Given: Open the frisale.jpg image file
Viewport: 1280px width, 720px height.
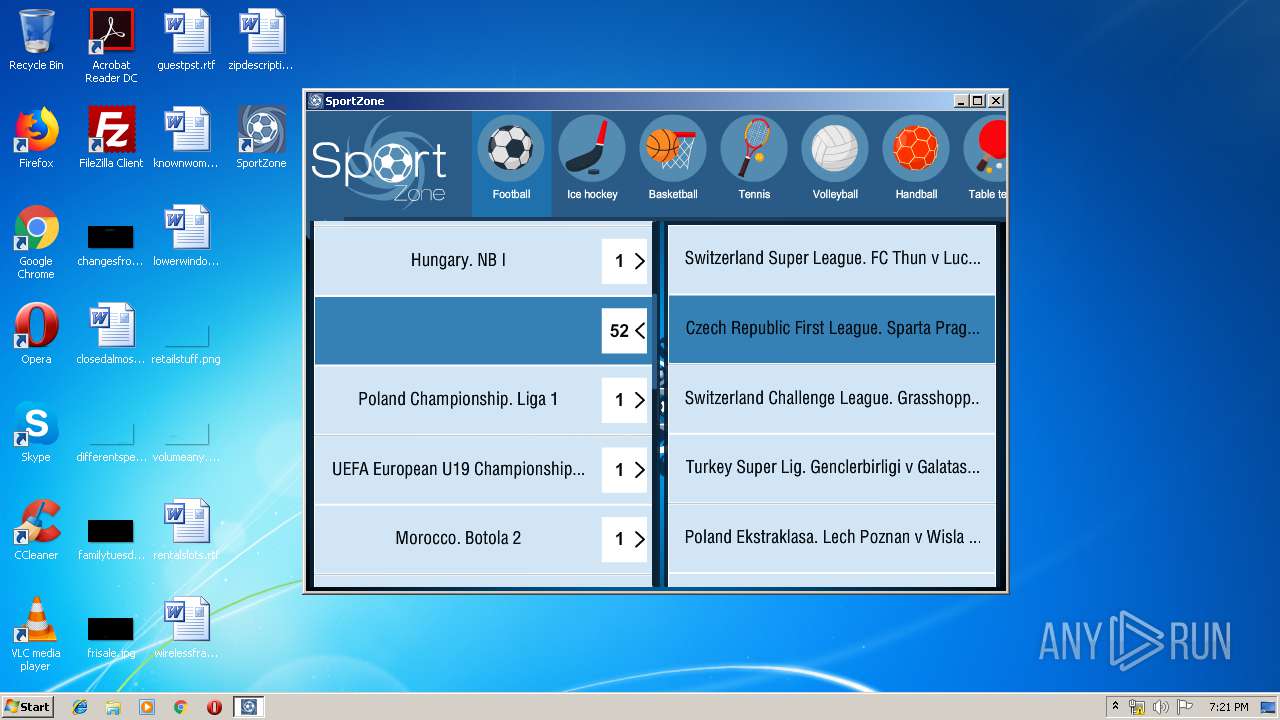Looking at the screenshot, I should click(x=110, y=636).
